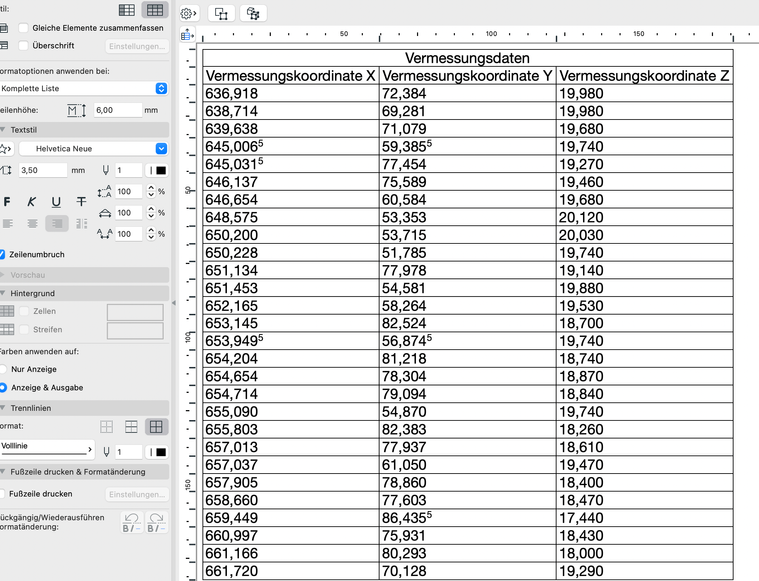This screenshot has width=759, height=581.
Task: Click the Zellen background color swatch
Action: click(x=135, y=312)
